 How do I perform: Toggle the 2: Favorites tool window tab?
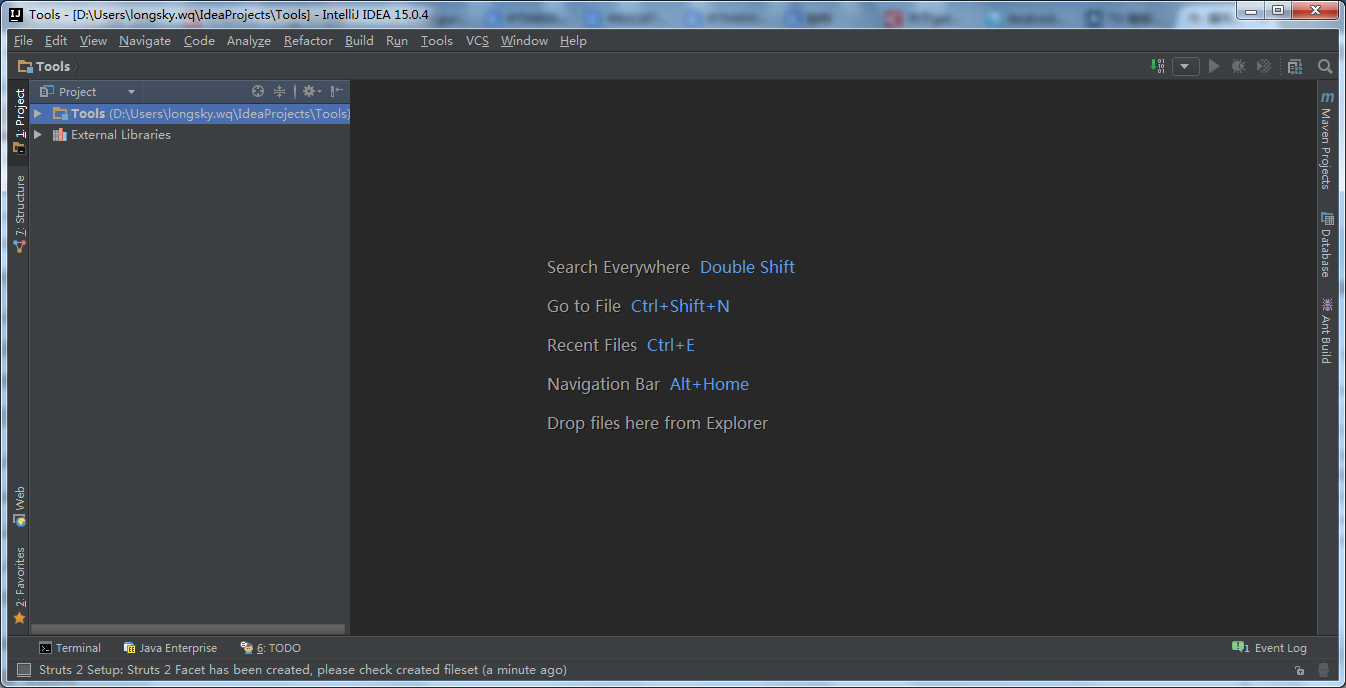19,586
